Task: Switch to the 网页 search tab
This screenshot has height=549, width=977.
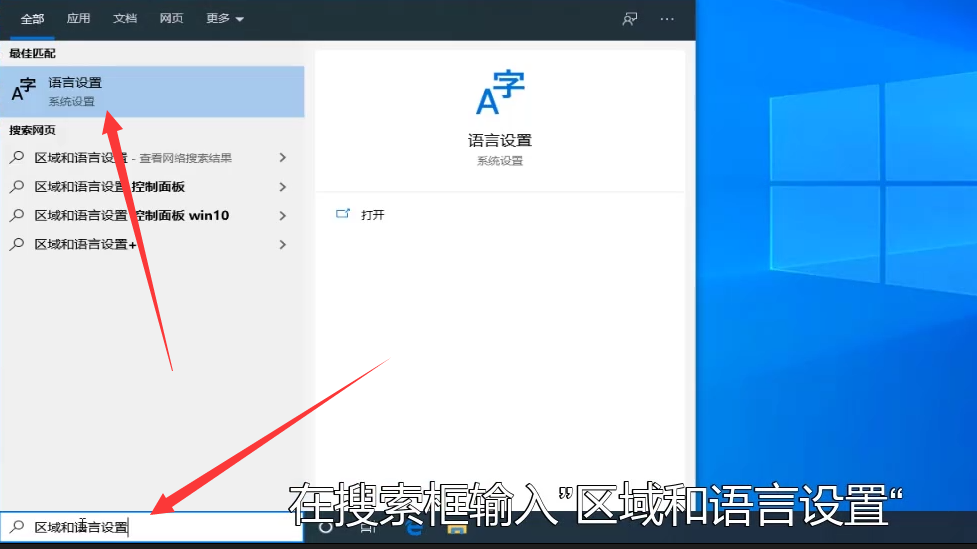Action: pos(171,19)
